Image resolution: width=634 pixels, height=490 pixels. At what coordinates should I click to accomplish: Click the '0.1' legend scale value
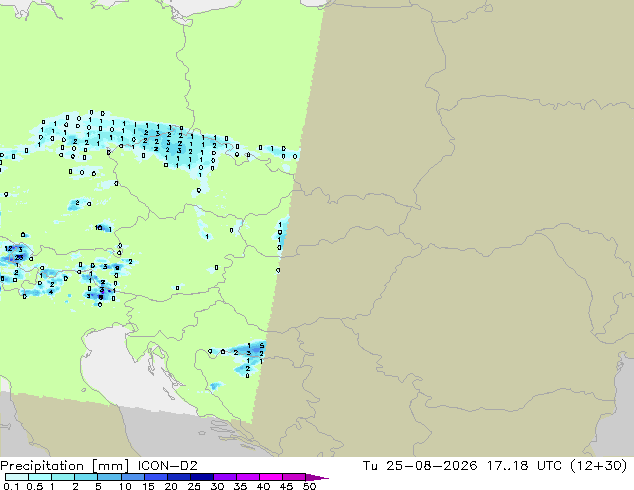click(x=11, y=486)
